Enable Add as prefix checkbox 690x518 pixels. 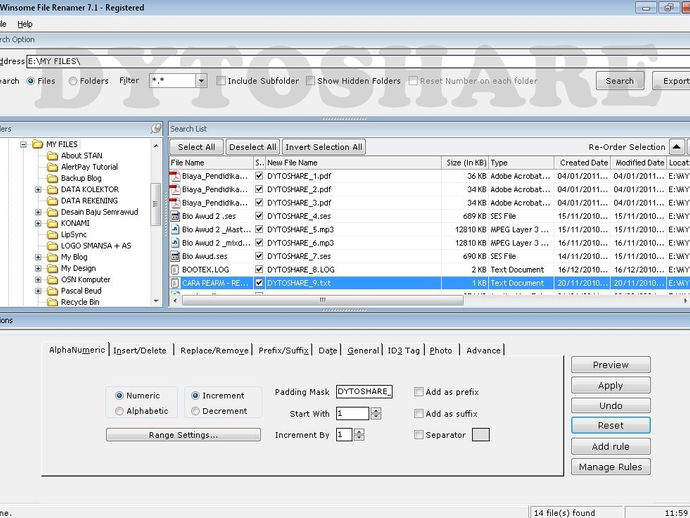pos(419,392)
